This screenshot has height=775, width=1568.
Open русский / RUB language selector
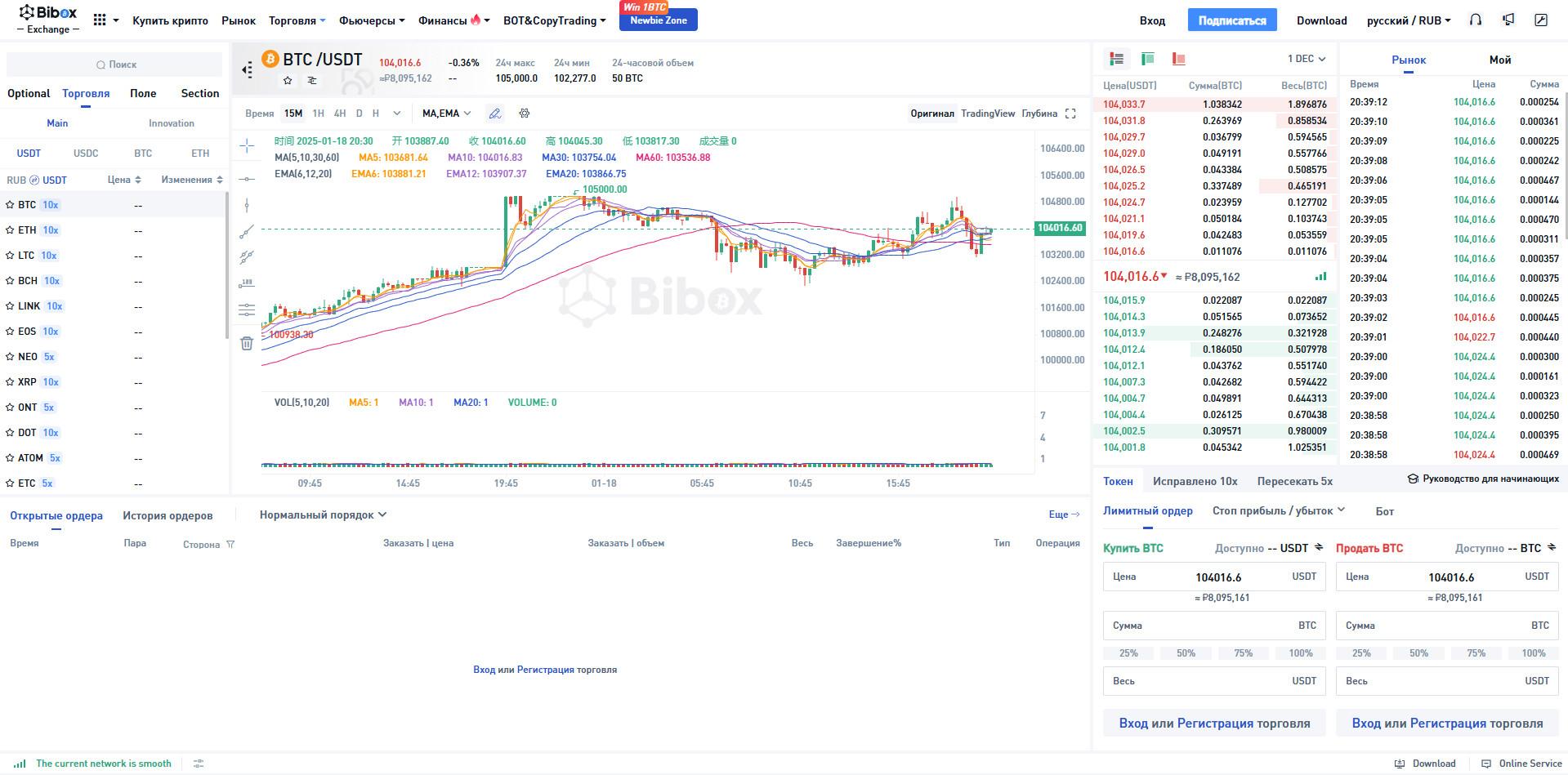(1409, 20)
